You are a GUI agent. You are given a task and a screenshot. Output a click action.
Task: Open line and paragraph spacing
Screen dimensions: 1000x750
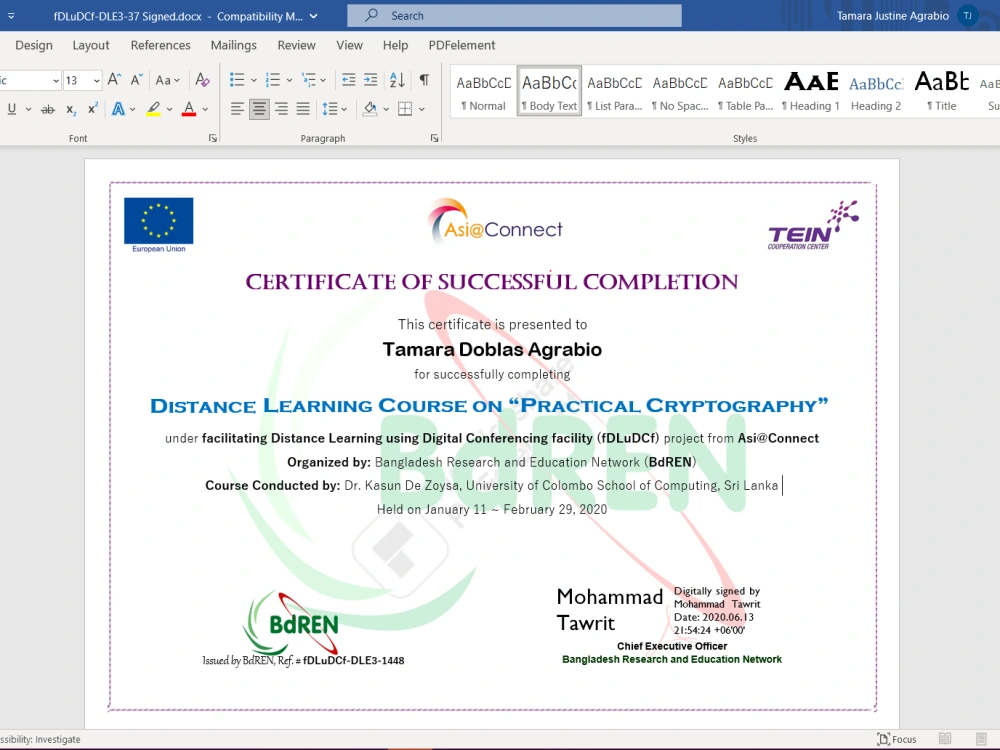coord(330,109)
